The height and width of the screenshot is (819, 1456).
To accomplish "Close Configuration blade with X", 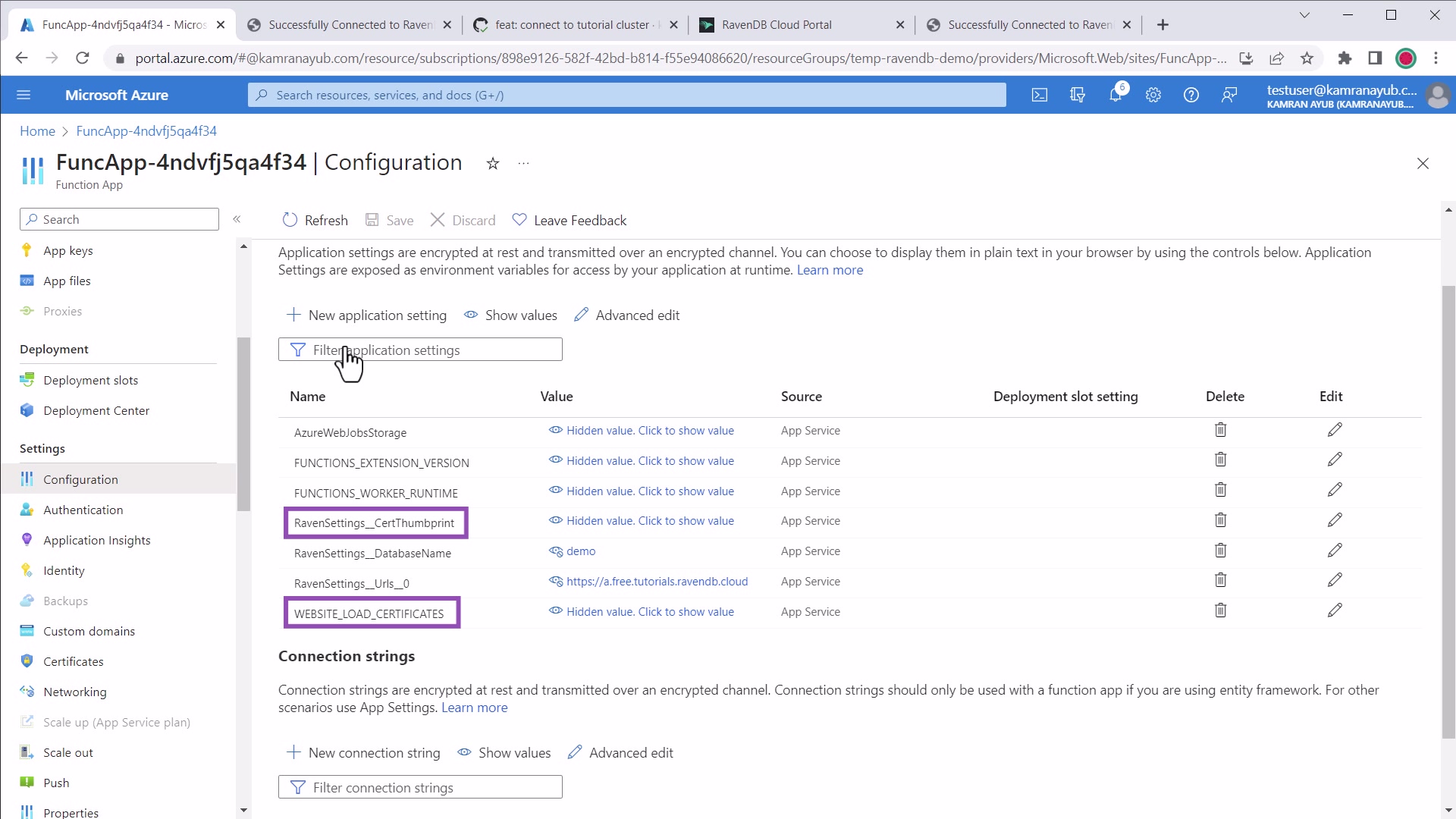I will click(x=1423, y=164).
